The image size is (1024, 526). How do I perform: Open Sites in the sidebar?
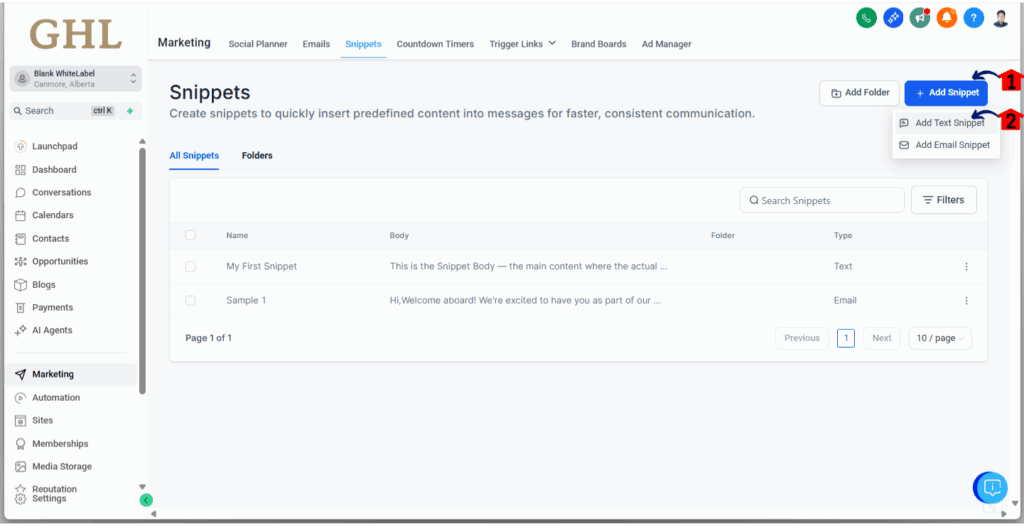42,421
